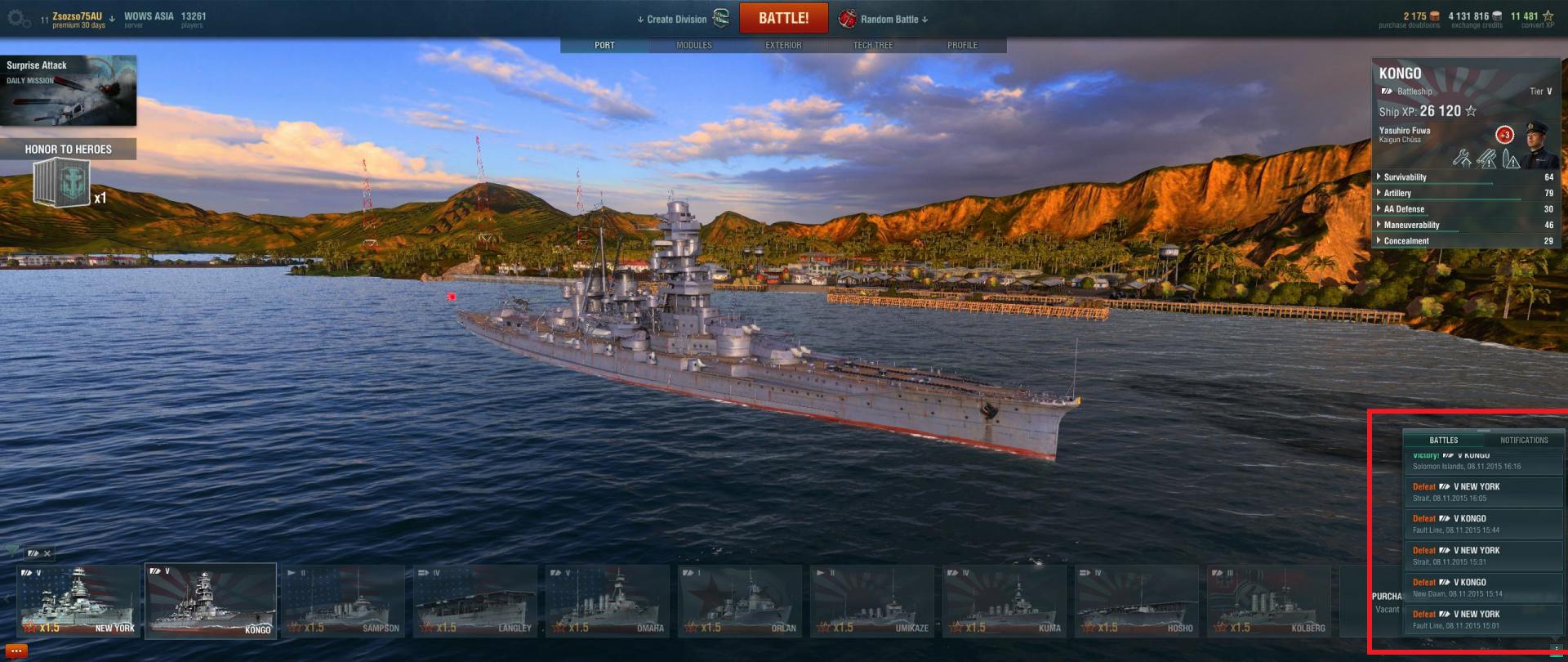The height and width of the screenshot is (662, 1568).
Task: Select the Langley ship card
Action: point(475,600)
